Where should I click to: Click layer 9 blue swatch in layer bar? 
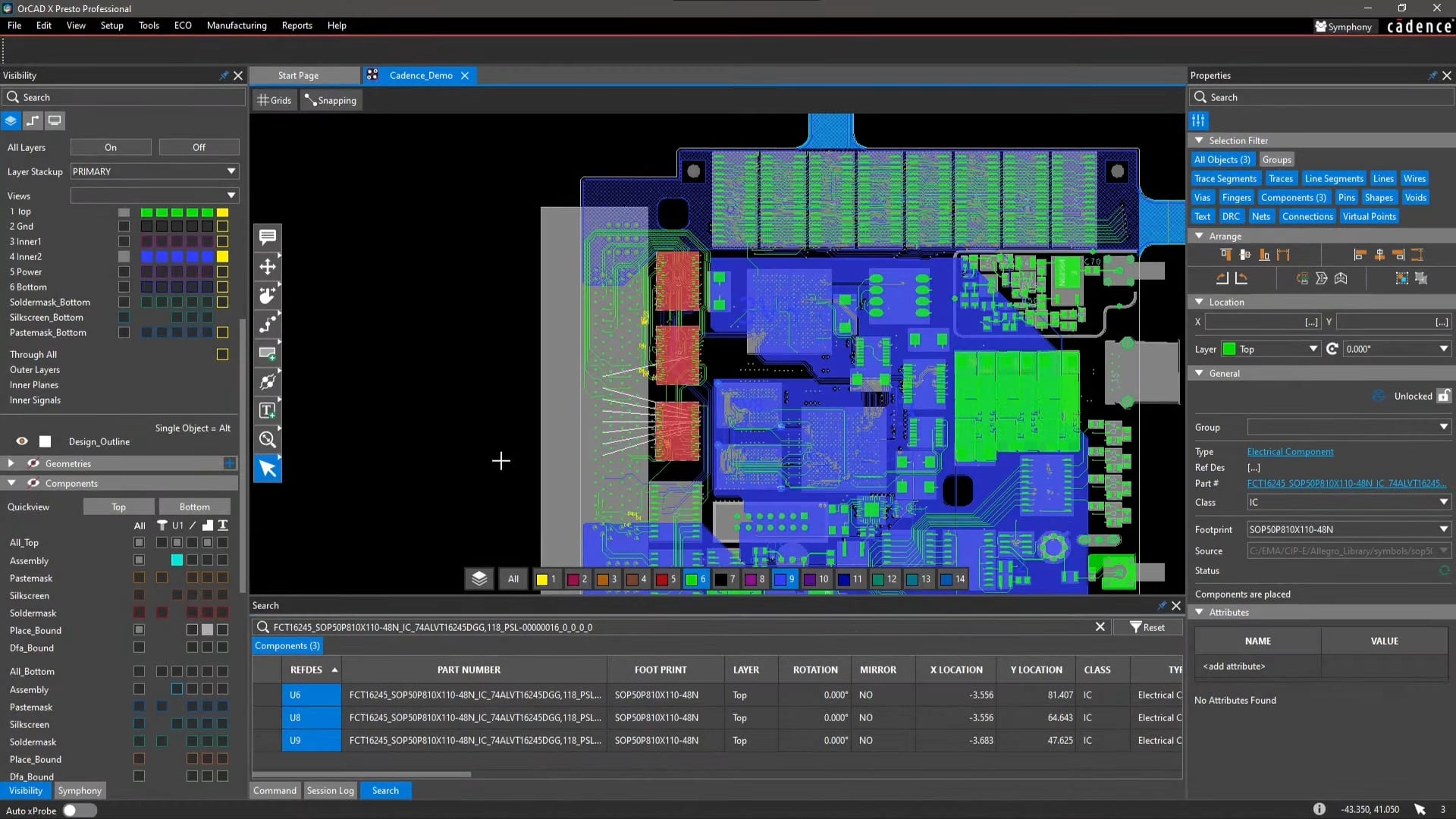[x=780, y=579]
